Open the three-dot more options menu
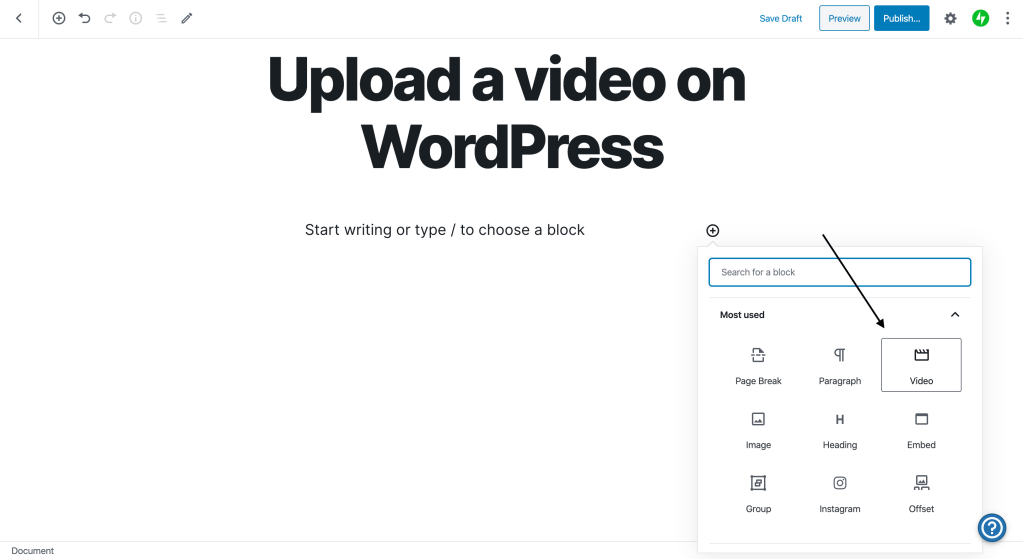The width and height of the screenshot is (1023, 559). [x=1007, y=18]
